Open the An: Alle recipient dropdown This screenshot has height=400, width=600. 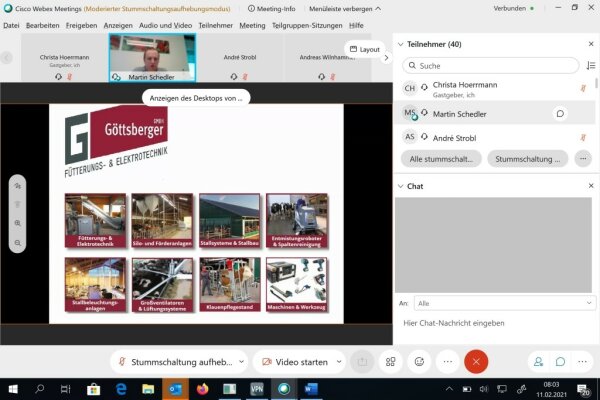point(504,303)
